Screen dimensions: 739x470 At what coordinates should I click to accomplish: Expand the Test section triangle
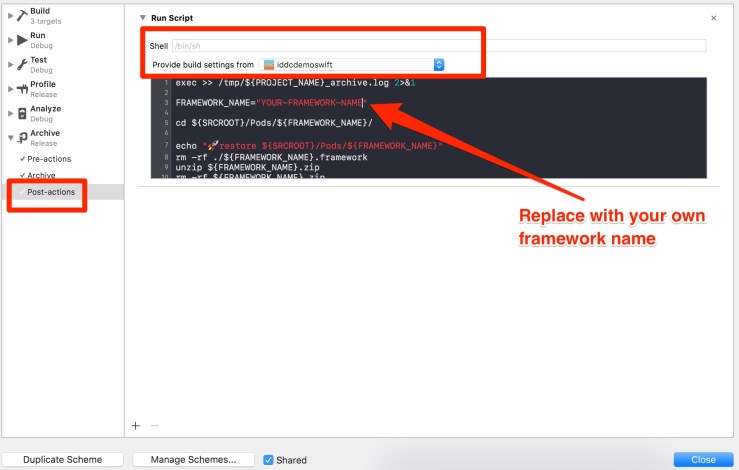pyautogui.click(x=9, y=64)
